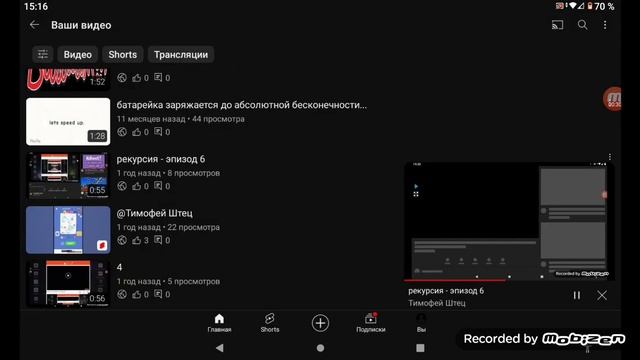Go back from Ваши видео
The image size is (640, 360).
point(34,25)
